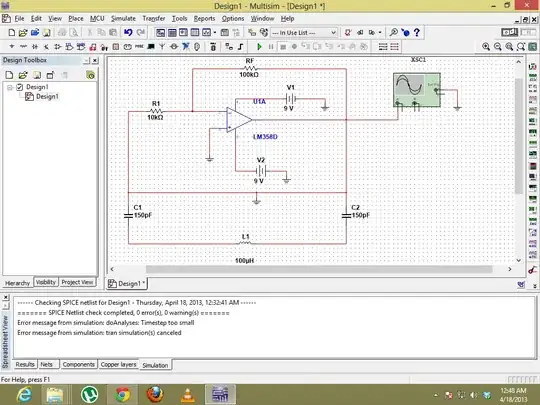Select the LM358D op-amp symbol
This screenshot has height=405, width=540.
click(239, 120)
